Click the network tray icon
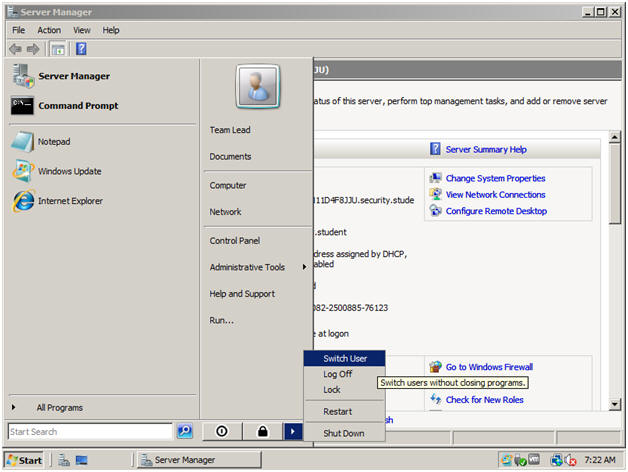 point(556,460)
